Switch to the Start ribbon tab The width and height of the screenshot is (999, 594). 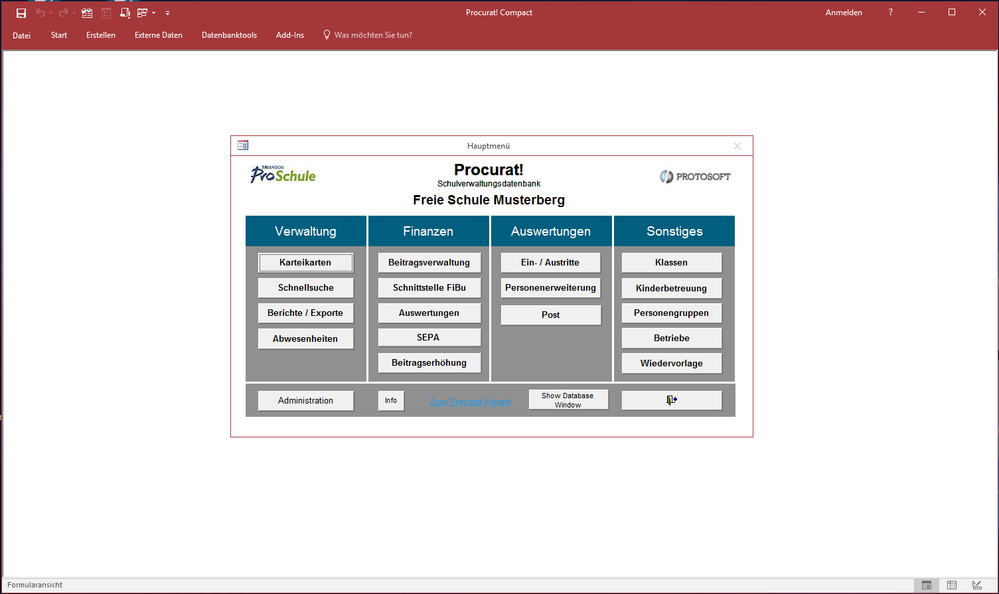[x=59, y=35]
